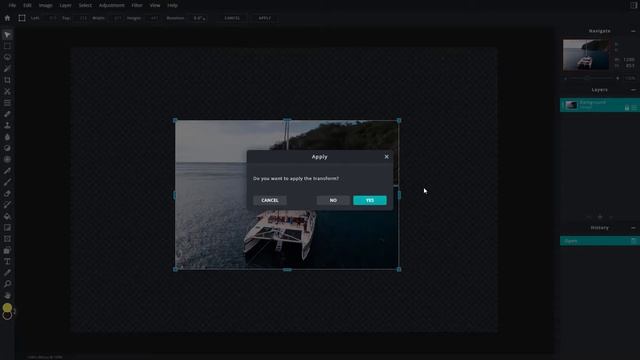Click Cancel in the options bar
The image size is (640, 360).
pos(232,18)
